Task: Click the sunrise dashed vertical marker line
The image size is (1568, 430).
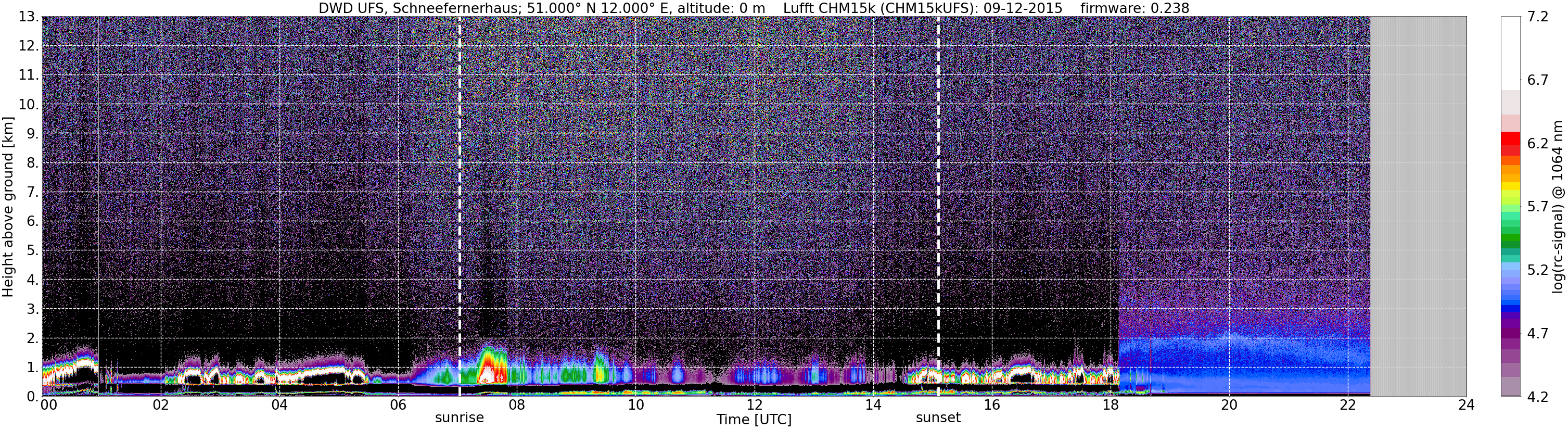Action: [459, 206]
